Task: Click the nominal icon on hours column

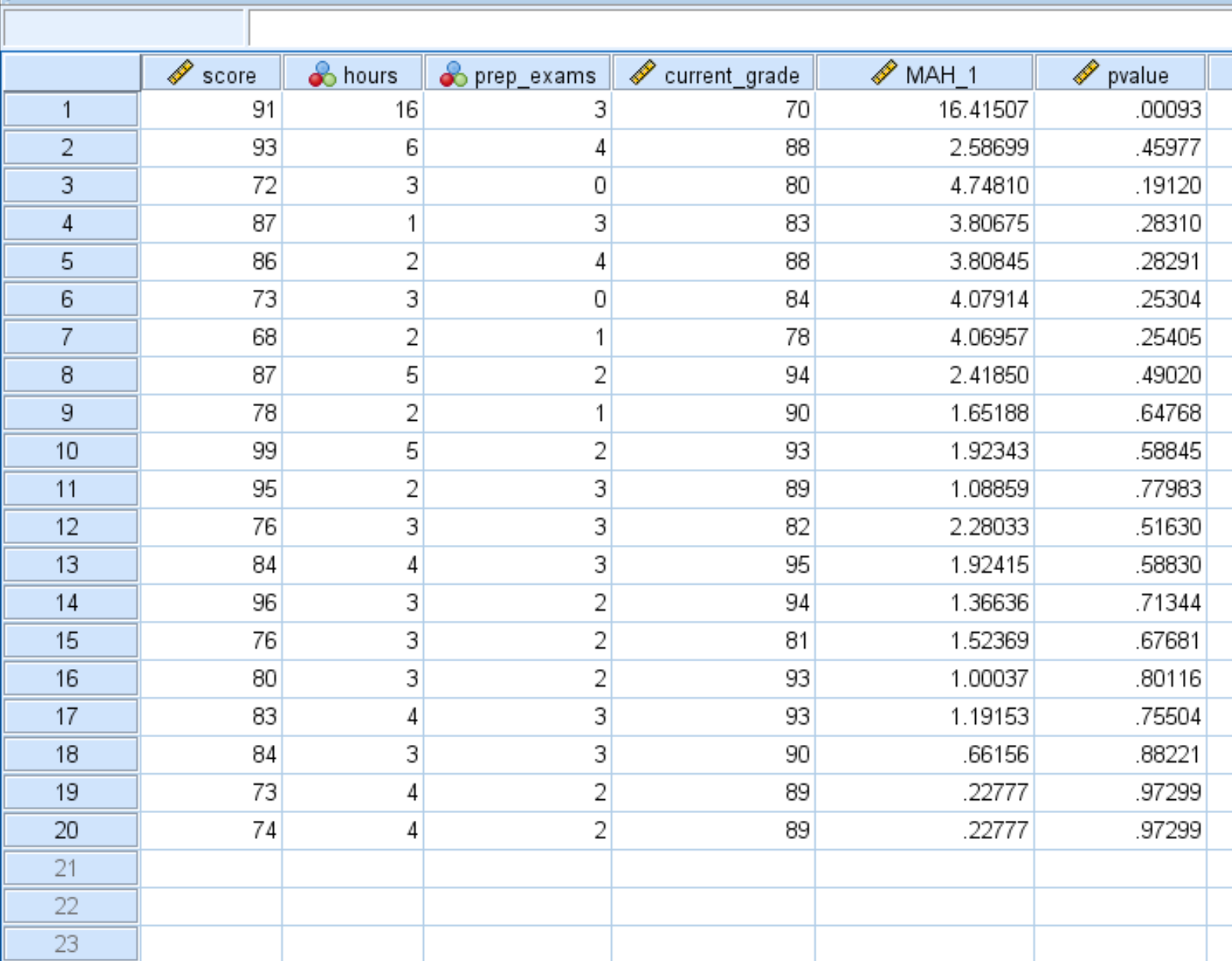Action: point(322,74)
